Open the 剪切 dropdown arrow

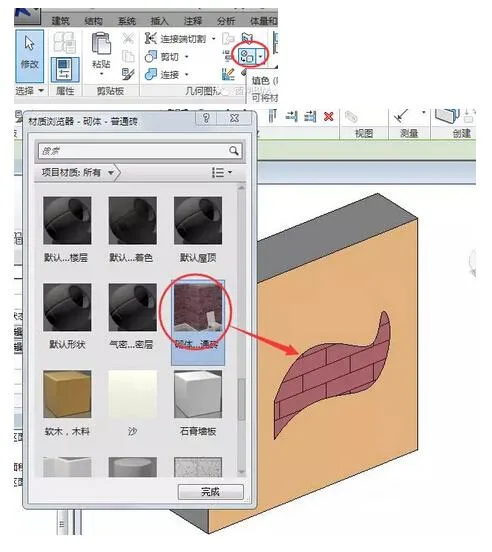click(x=187, y=56)
